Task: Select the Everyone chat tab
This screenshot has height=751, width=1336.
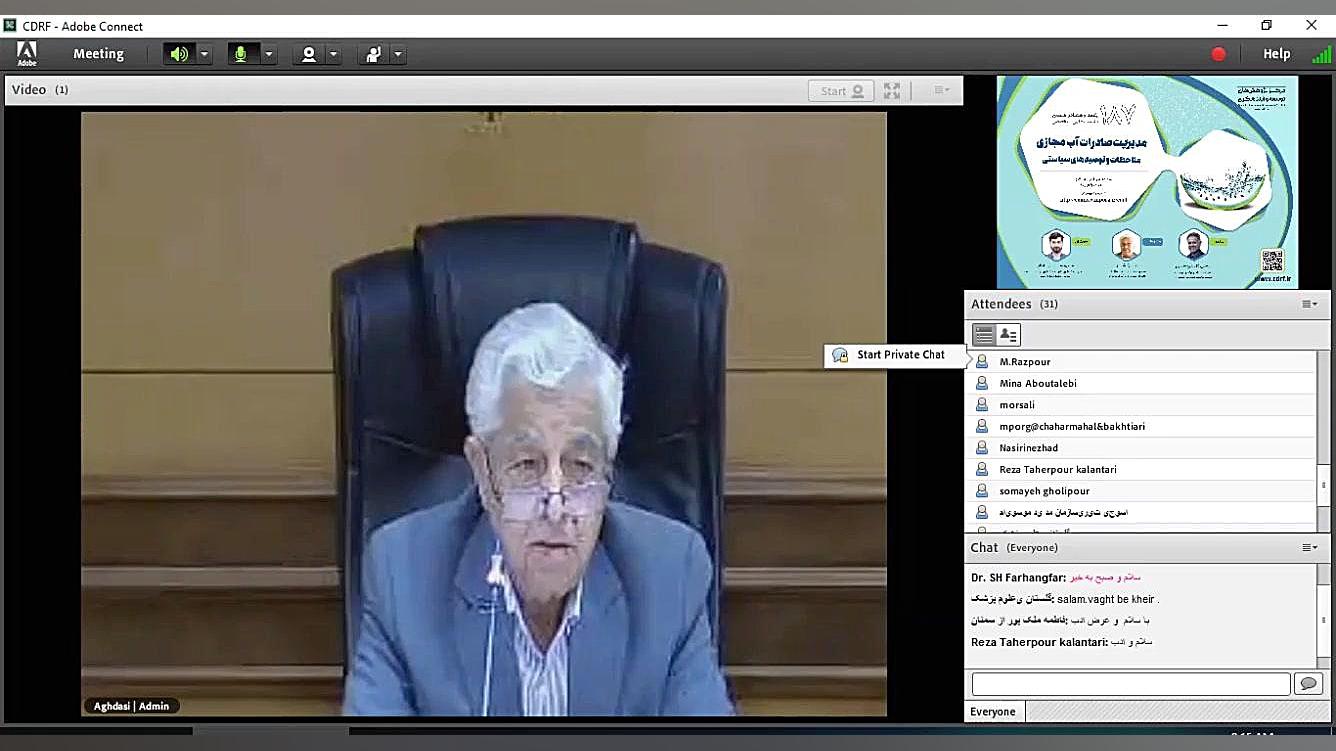Action: (993, 712)
